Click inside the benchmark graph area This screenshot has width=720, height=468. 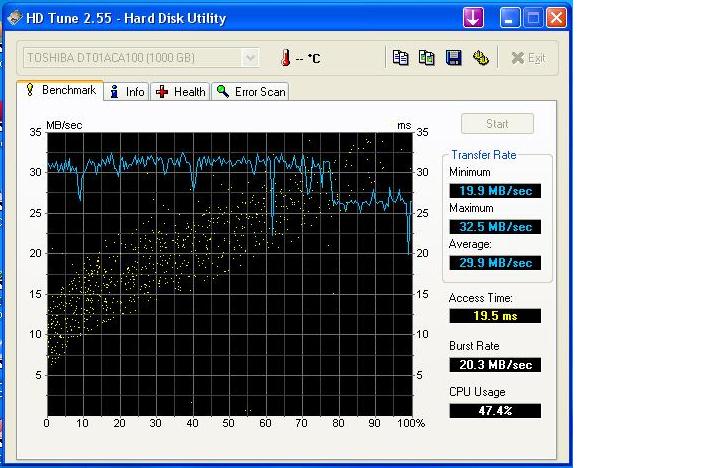[229, 270]
